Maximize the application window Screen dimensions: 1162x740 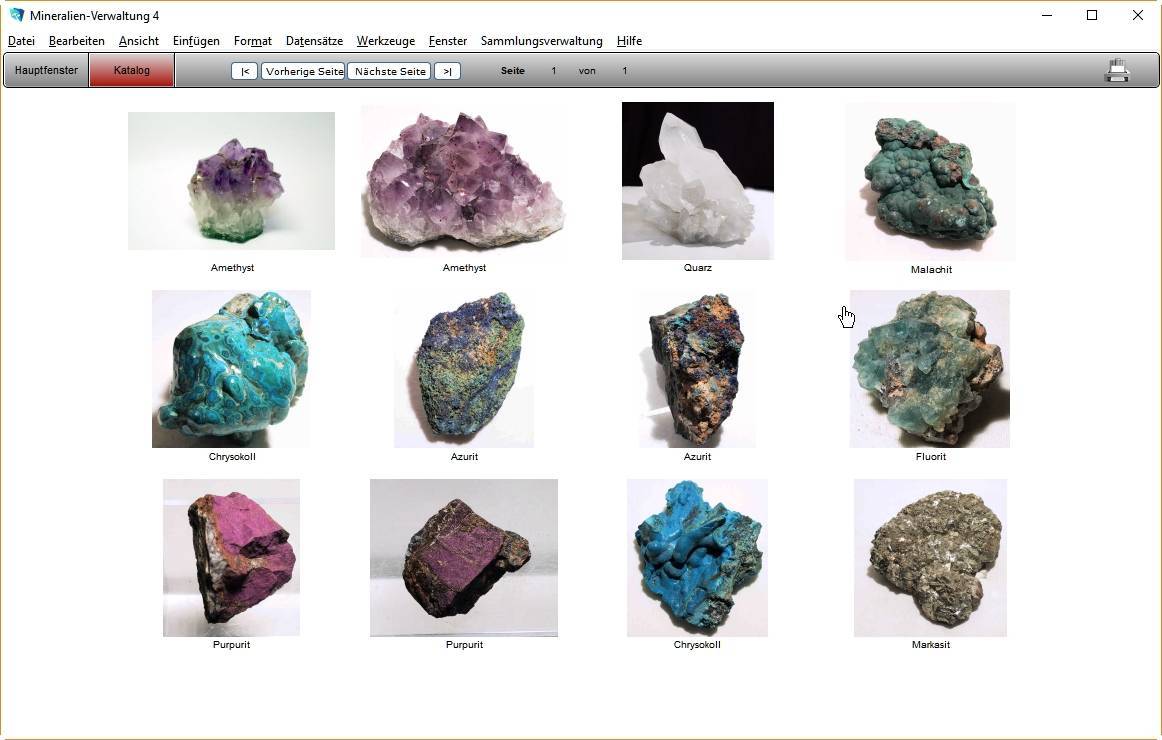point(1092,15)
